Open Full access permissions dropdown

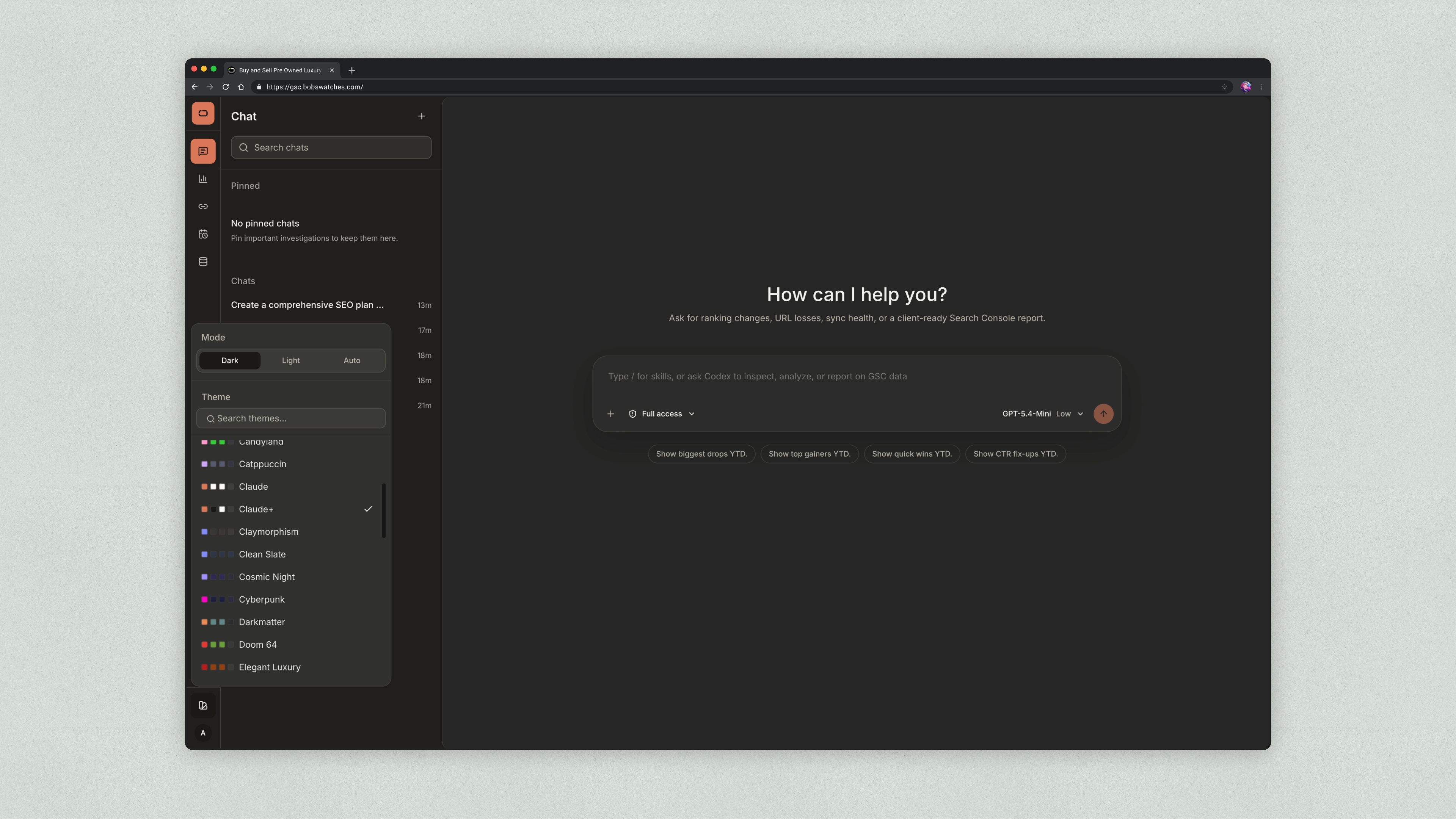point(661,414)
